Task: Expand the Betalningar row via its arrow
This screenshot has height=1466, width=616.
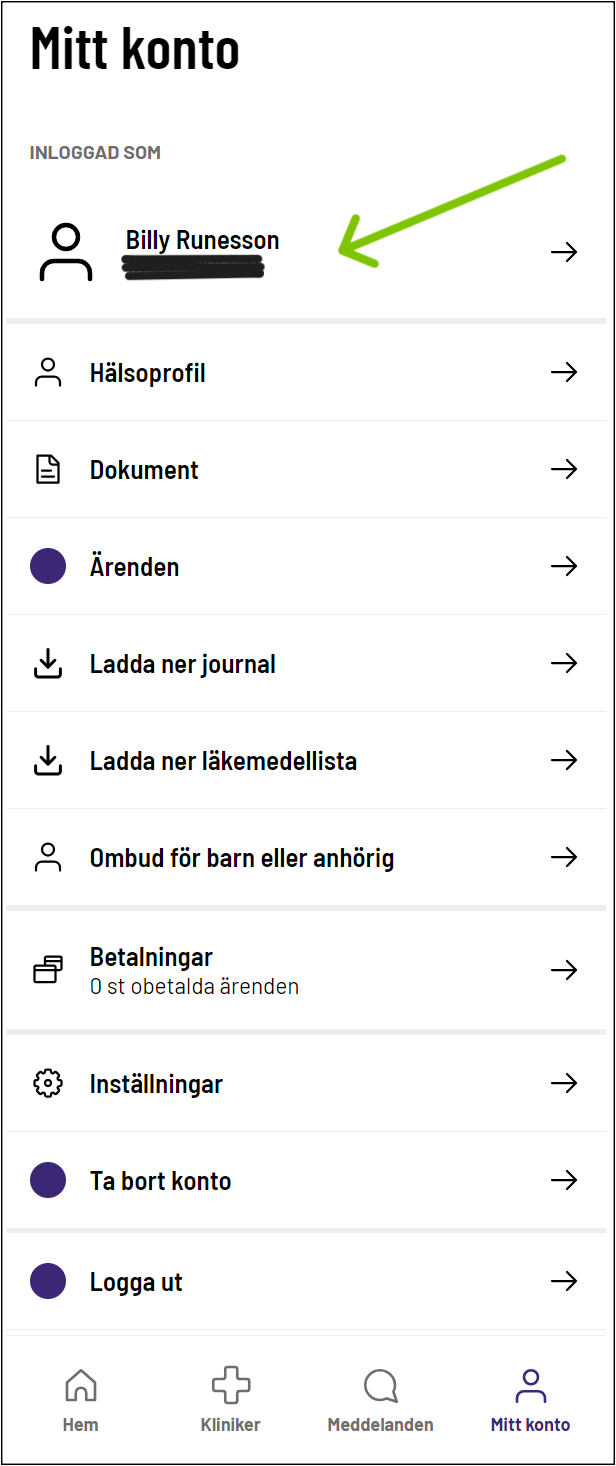Action: click(565, 968)
